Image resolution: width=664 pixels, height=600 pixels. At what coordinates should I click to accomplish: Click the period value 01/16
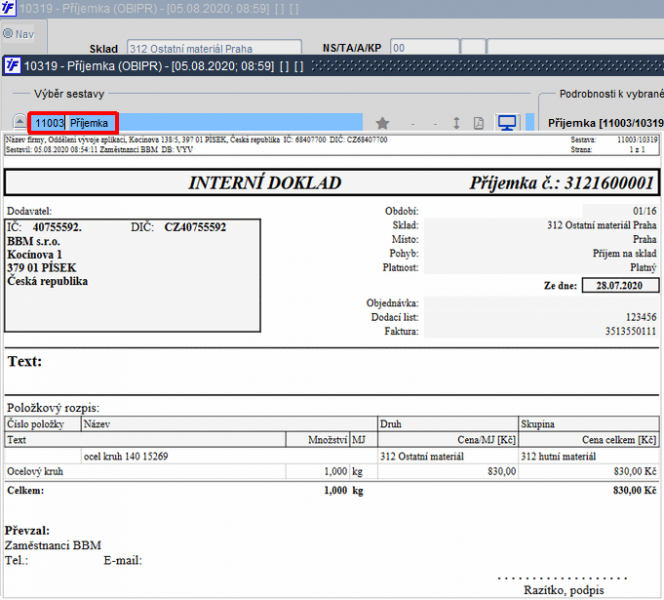pyautogui.click(x=645, y=211)
